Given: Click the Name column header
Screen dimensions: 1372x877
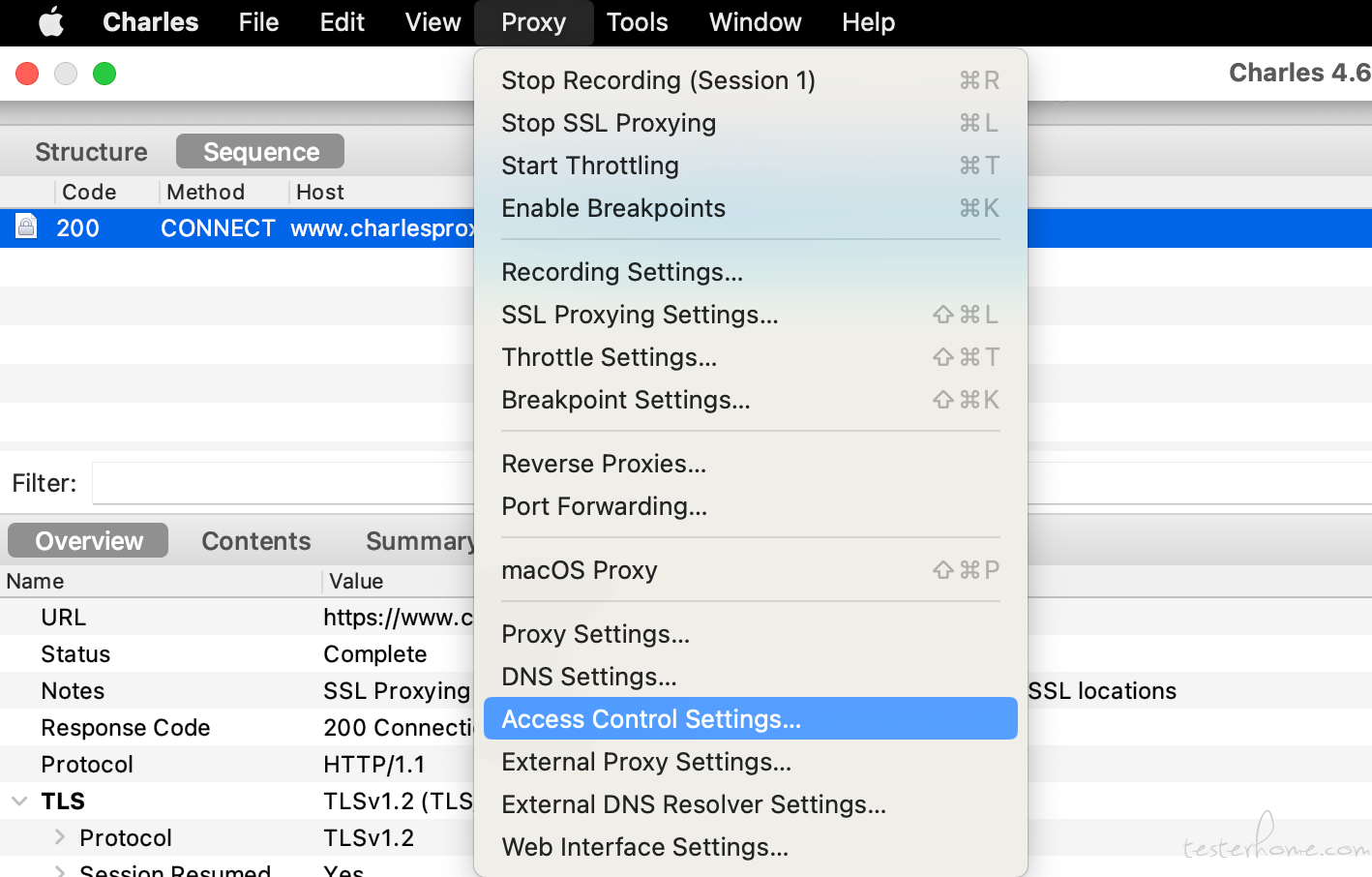Looking at the screenshot, I should (x=35, y=581).
